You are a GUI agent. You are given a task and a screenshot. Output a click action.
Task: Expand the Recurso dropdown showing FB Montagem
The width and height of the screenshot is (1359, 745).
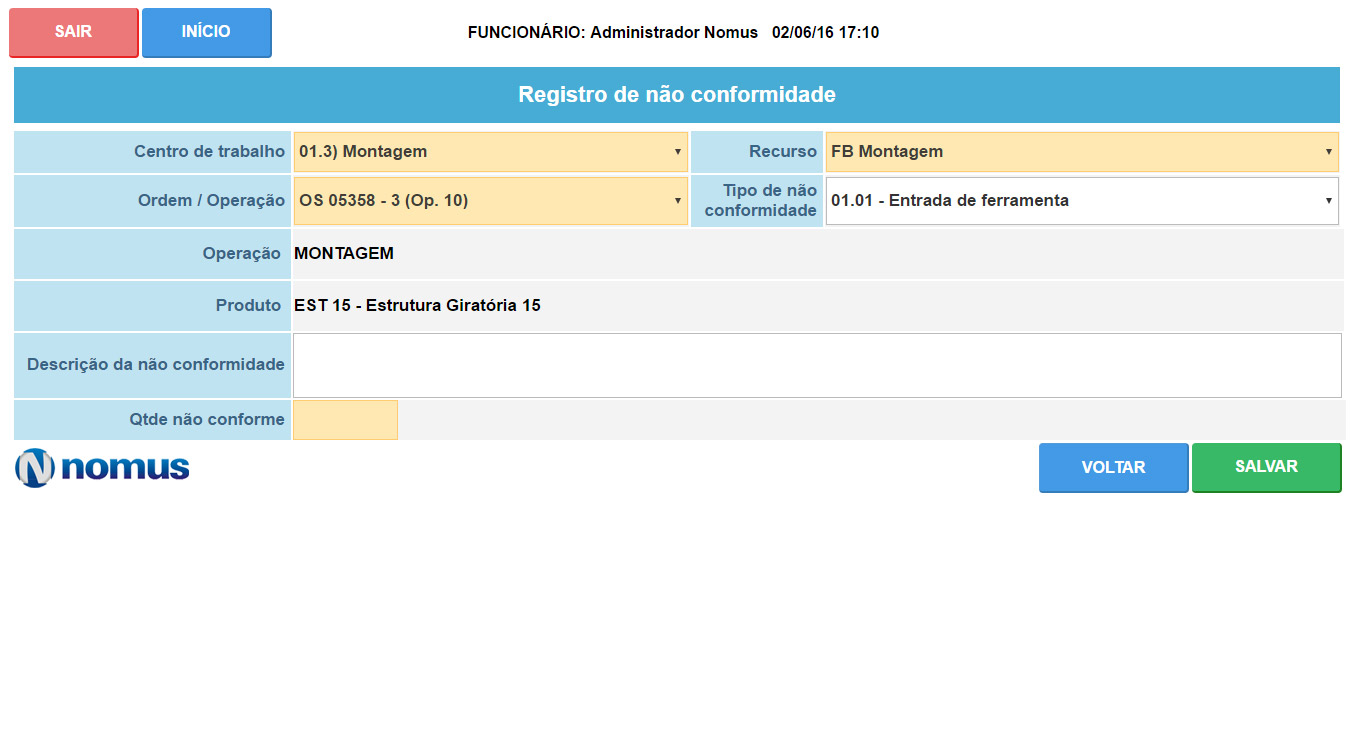click(x=1081, y=152)
